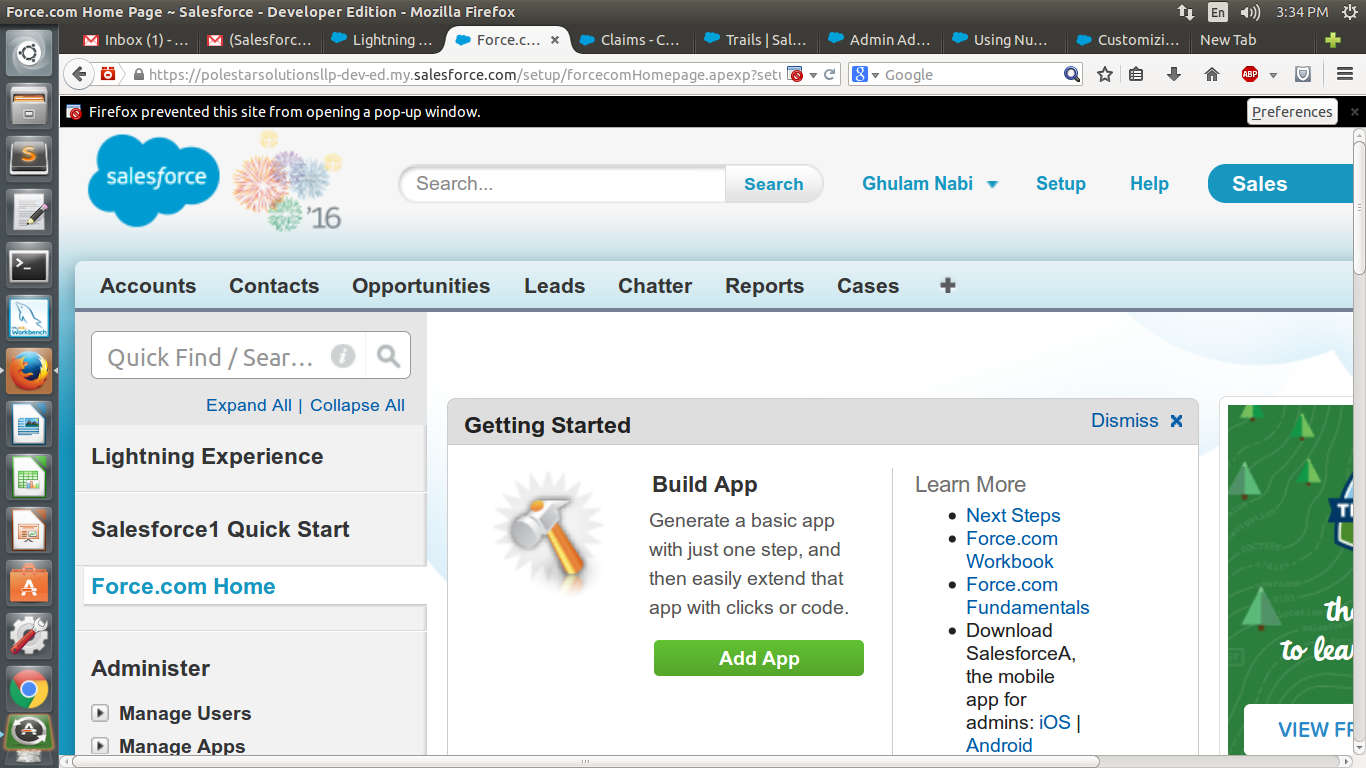The width and height of the screenshot is (1366, 768).
Task: Open Salesforce1 Quick Start in sidebar
Action: click(x=220, y=530)
